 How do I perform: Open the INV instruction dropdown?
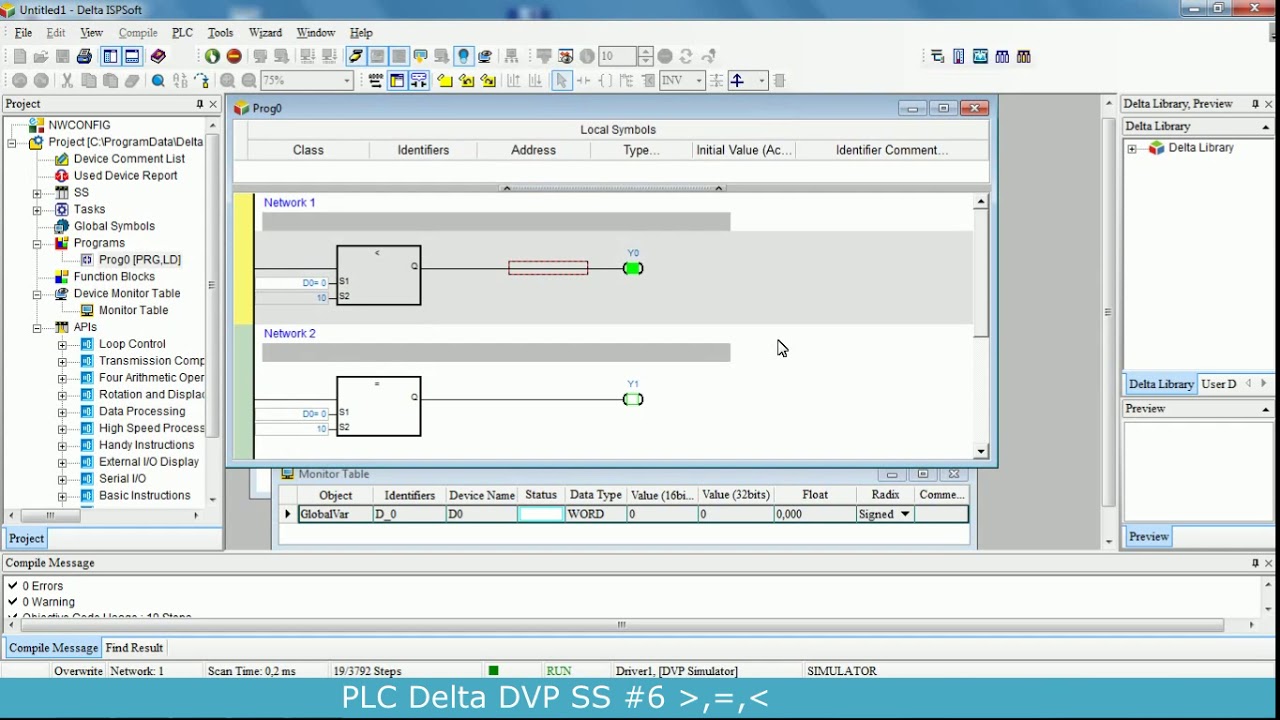pos(698,81)
